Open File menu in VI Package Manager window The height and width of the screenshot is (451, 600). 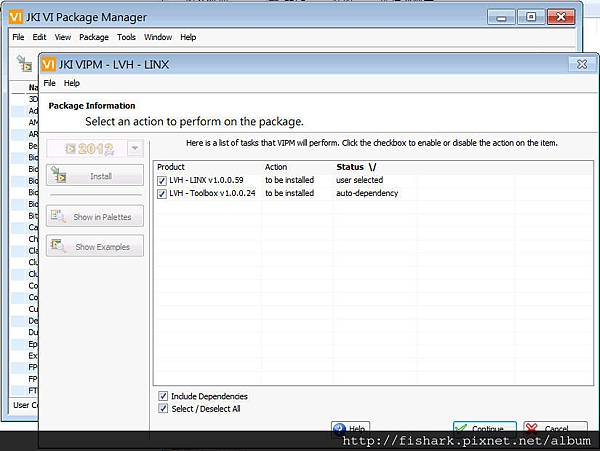(18, 37)
